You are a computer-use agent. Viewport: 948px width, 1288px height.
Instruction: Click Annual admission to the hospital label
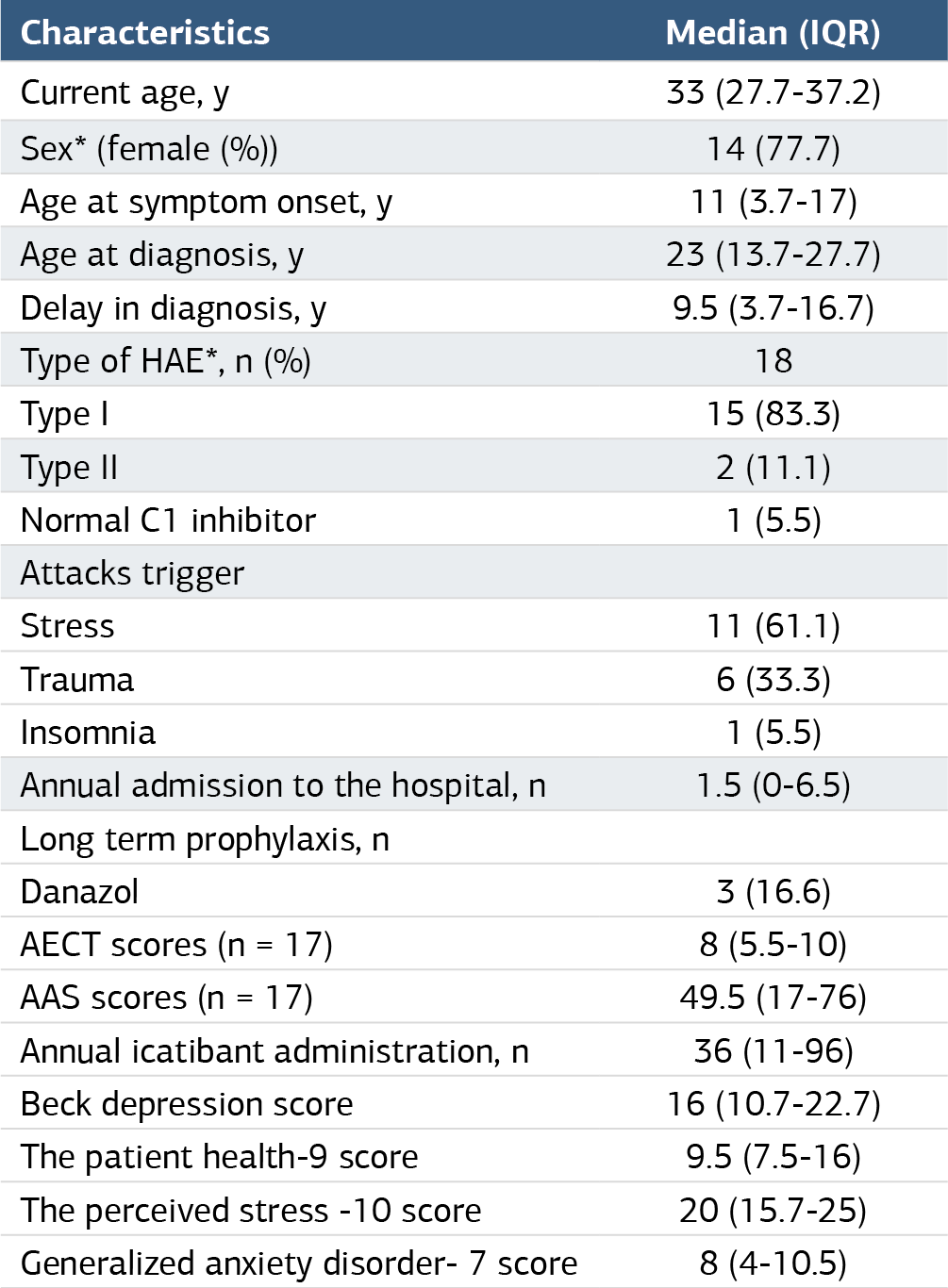point(283,785)
